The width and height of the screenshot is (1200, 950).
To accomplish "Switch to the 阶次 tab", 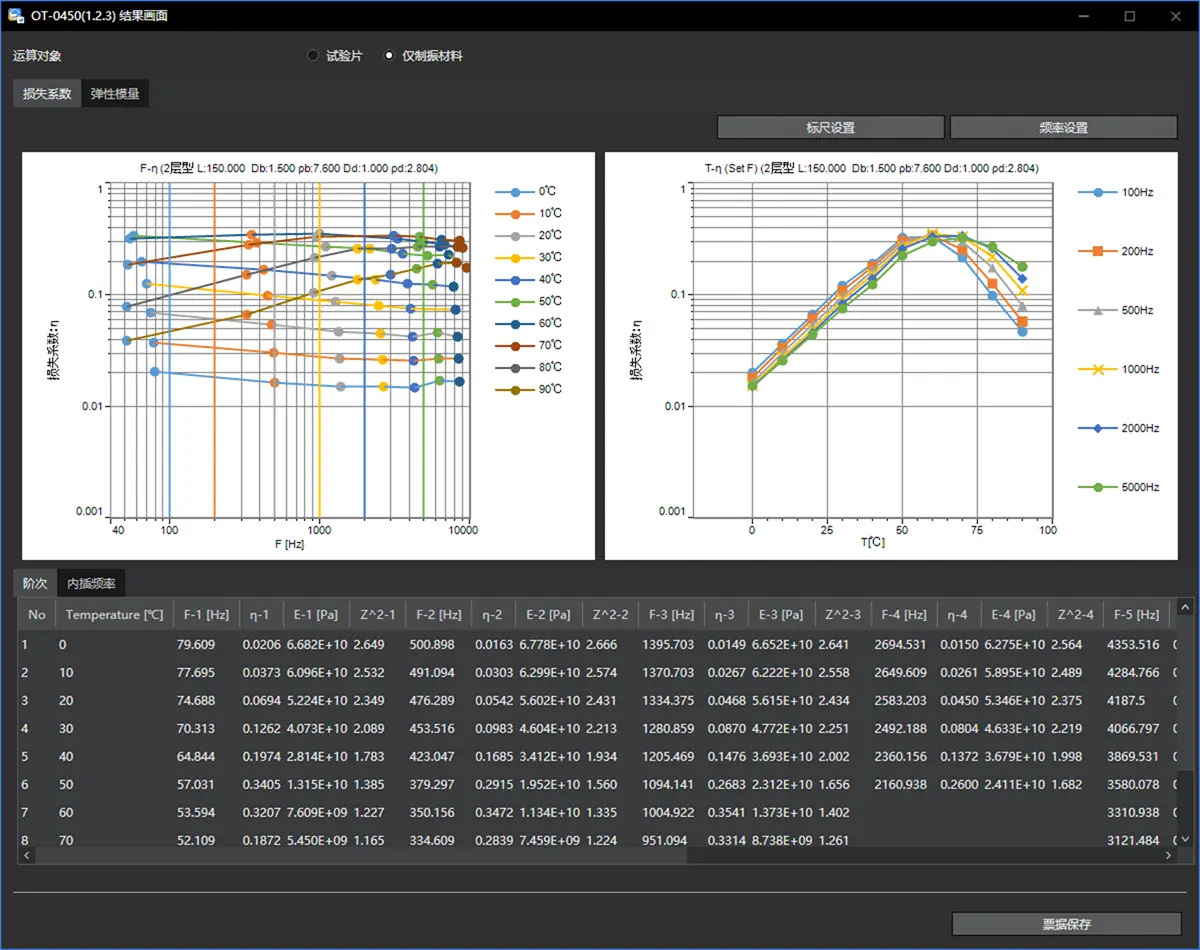I will pos(35,583).
